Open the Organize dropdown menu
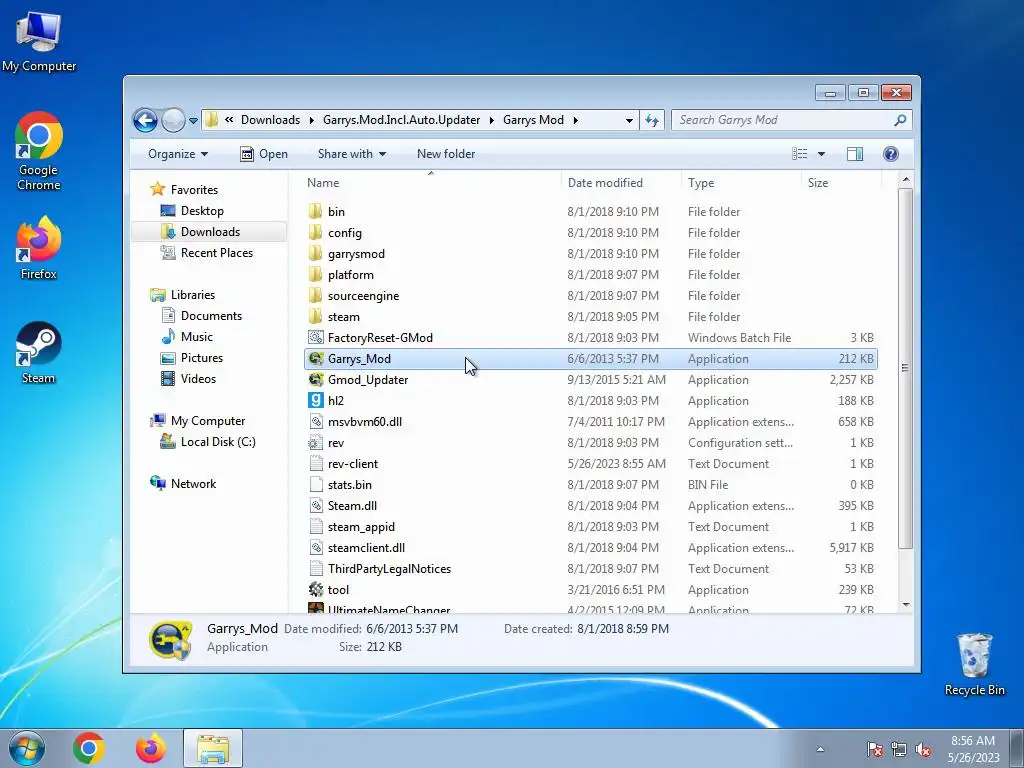The image size is (1024, 768). tap(178, 154)
